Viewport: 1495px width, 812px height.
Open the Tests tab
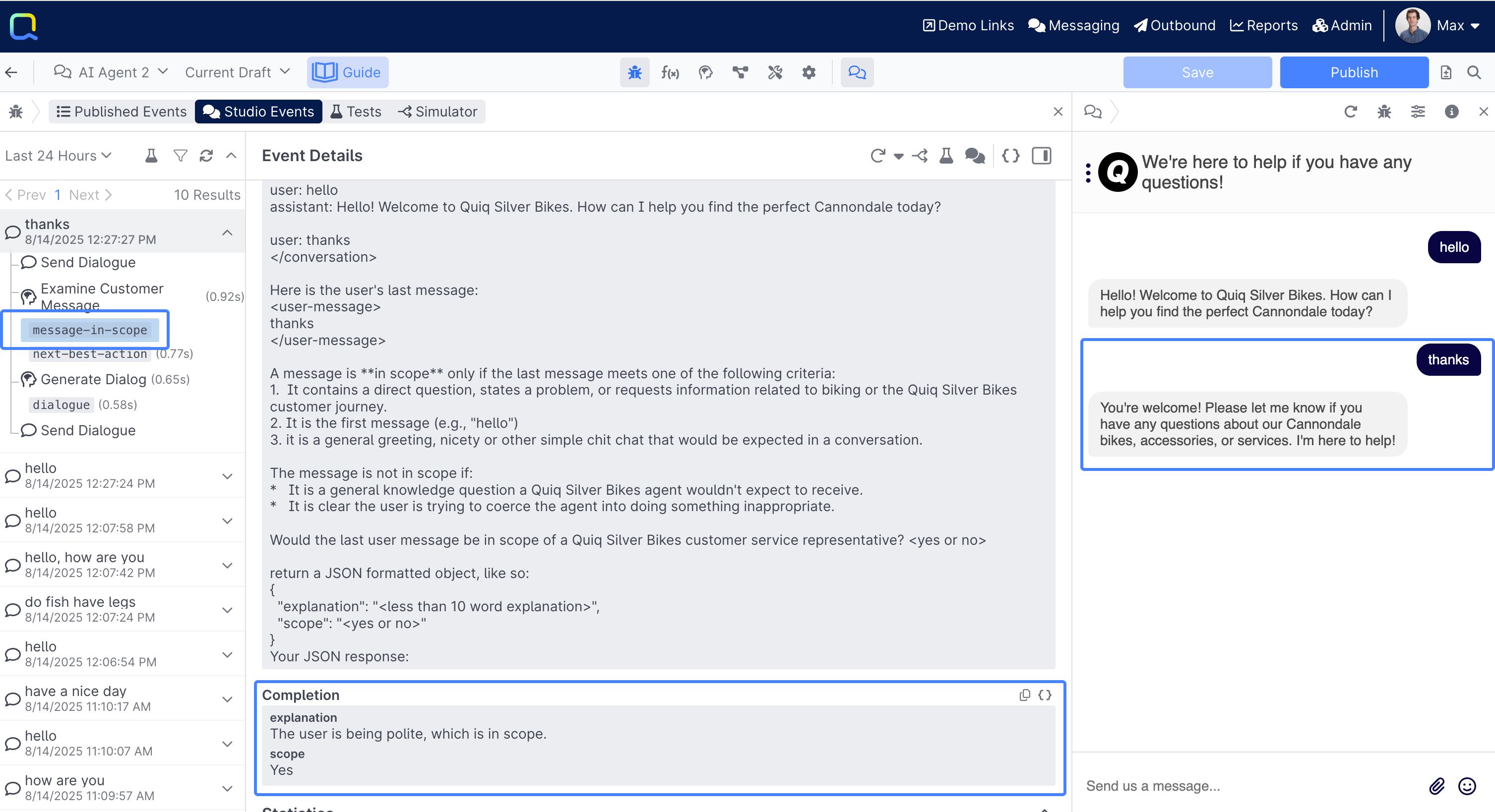(356, 112)
